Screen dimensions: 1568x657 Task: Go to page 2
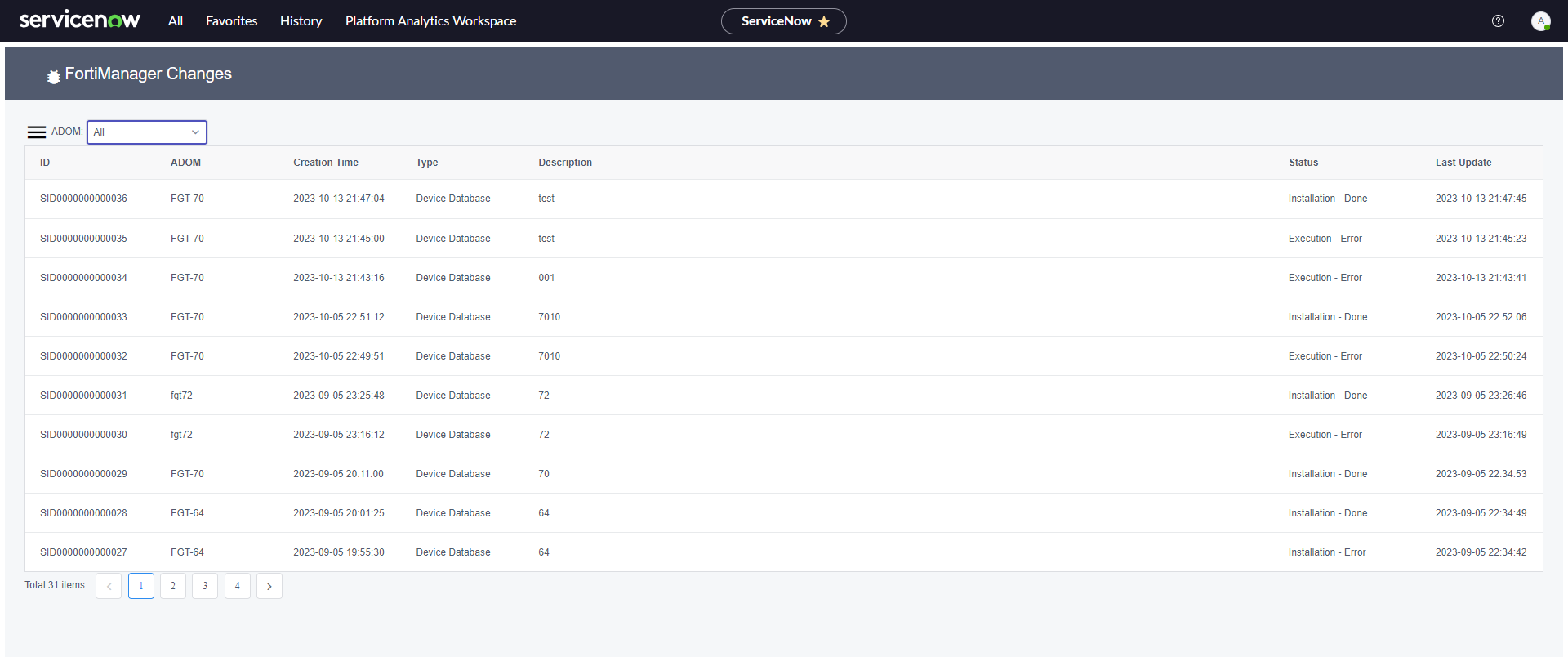(173, 586)
